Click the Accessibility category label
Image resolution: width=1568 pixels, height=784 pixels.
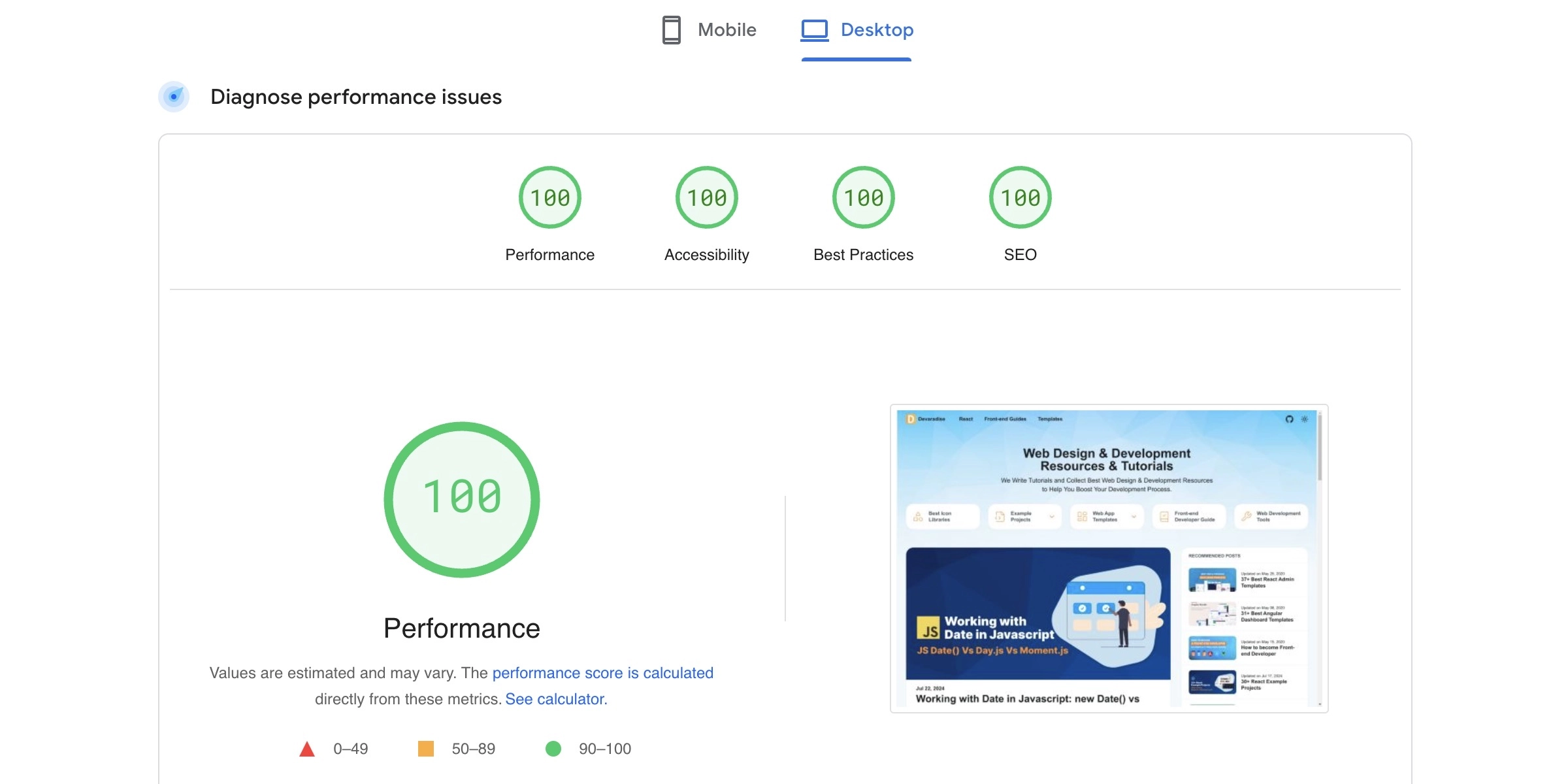[706, 255]
